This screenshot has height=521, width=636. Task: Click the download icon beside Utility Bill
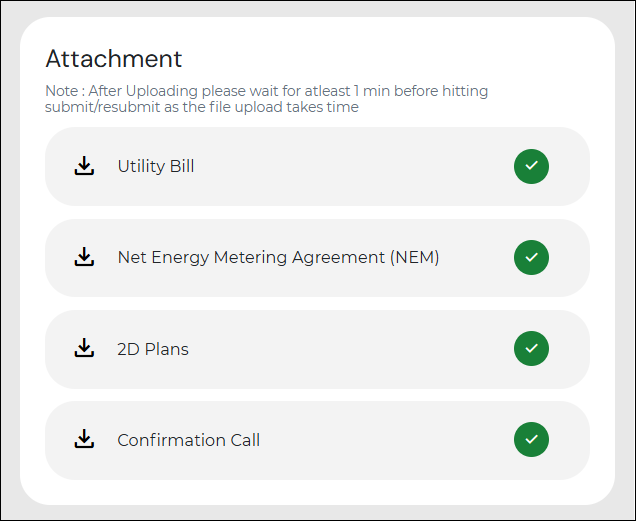pyautogui.click(x=84, y=166)
